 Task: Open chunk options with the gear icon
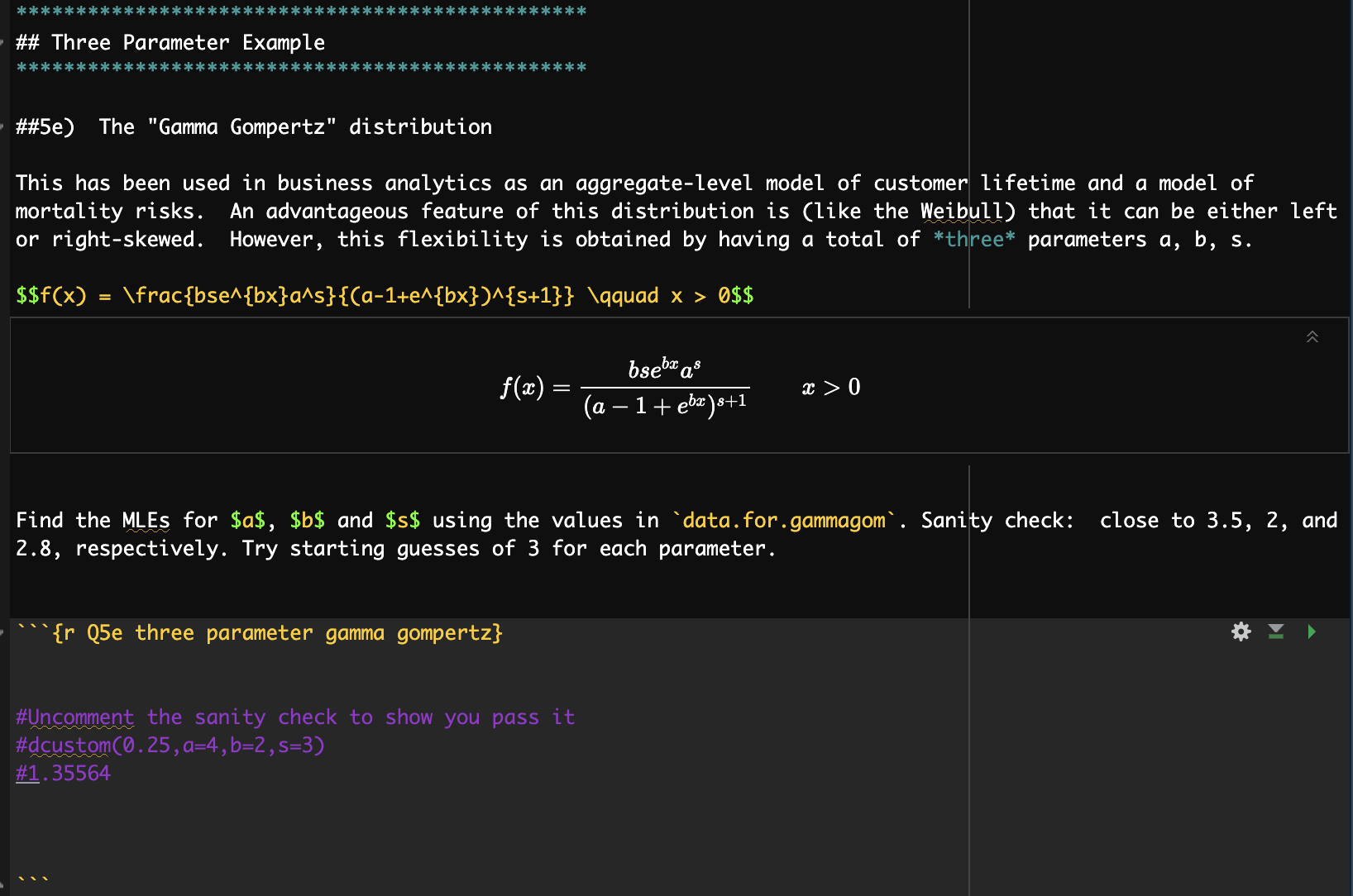(1241, 631)
